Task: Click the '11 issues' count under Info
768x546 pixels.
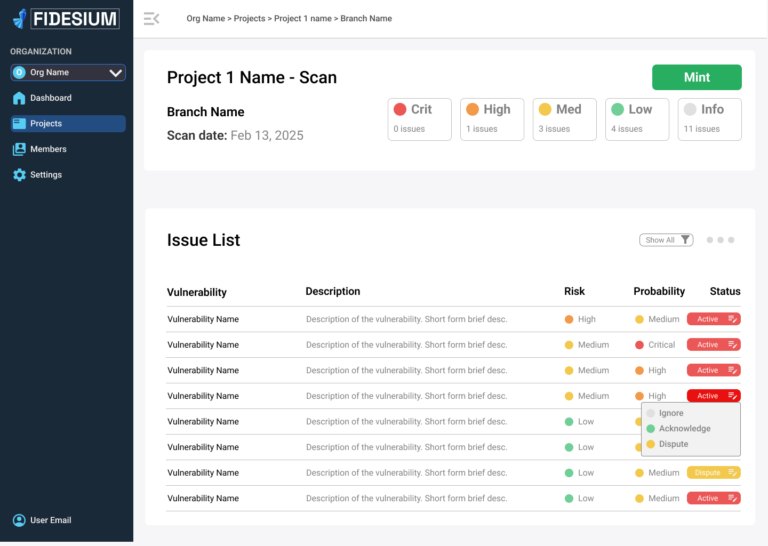Action: point(701,129)
